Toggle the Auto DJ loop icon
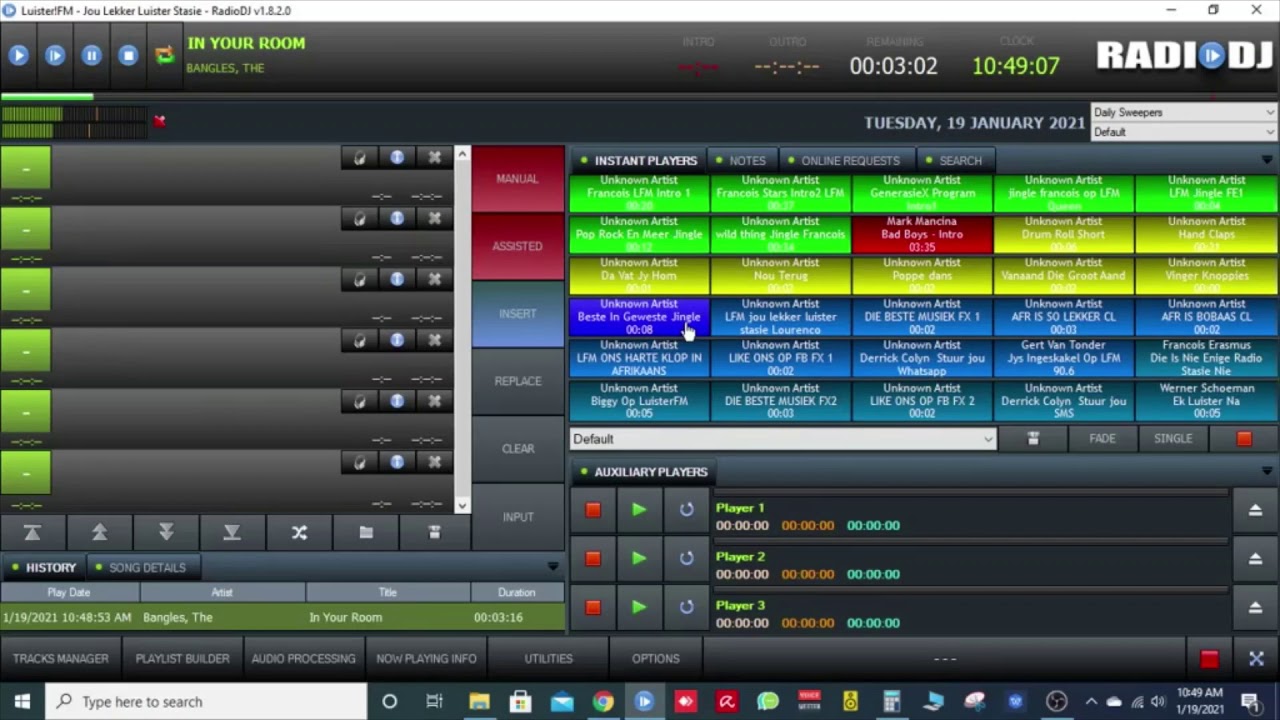Viewport: 1280px width, 720px height. click(164, 56)
